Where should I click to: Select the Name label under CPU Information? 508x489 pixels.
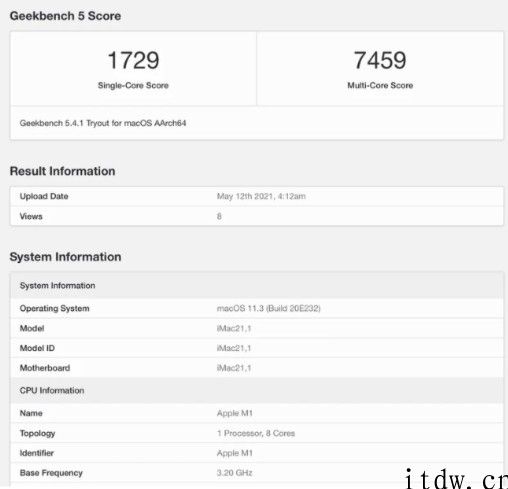click(31, 413)
